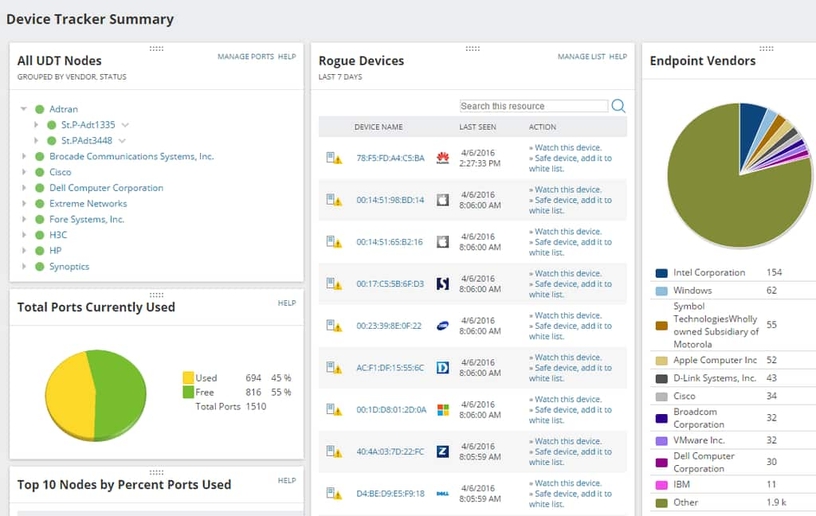Viewport: 816px width, 516px height.
Task: Select the Extreme Networks tree item
Action: pyautogui.click(x=88, y=204)
